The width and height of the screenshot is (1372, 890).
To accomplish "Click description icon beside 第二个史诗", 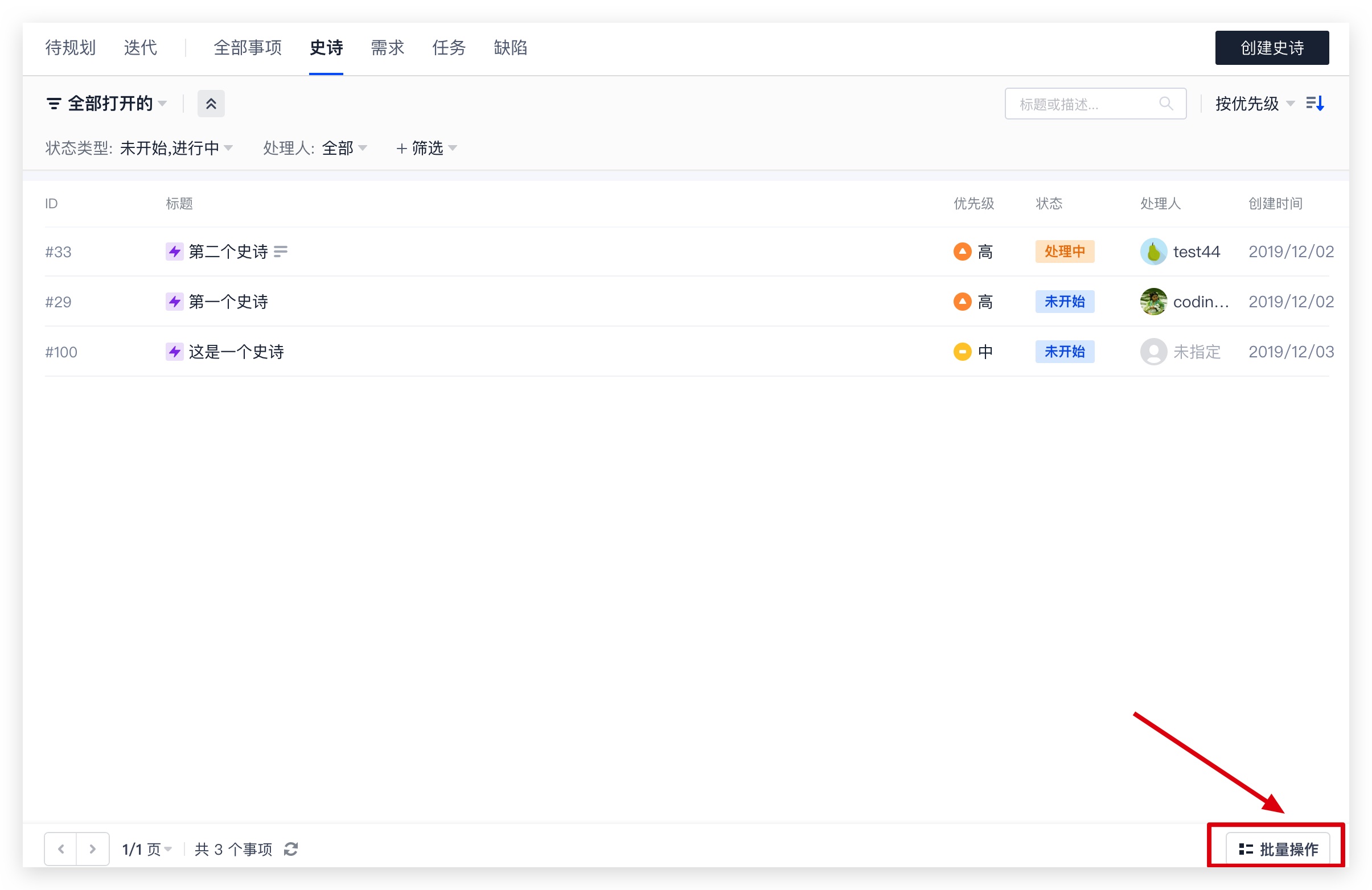I will pyautogui.click(x=281, y=252).
